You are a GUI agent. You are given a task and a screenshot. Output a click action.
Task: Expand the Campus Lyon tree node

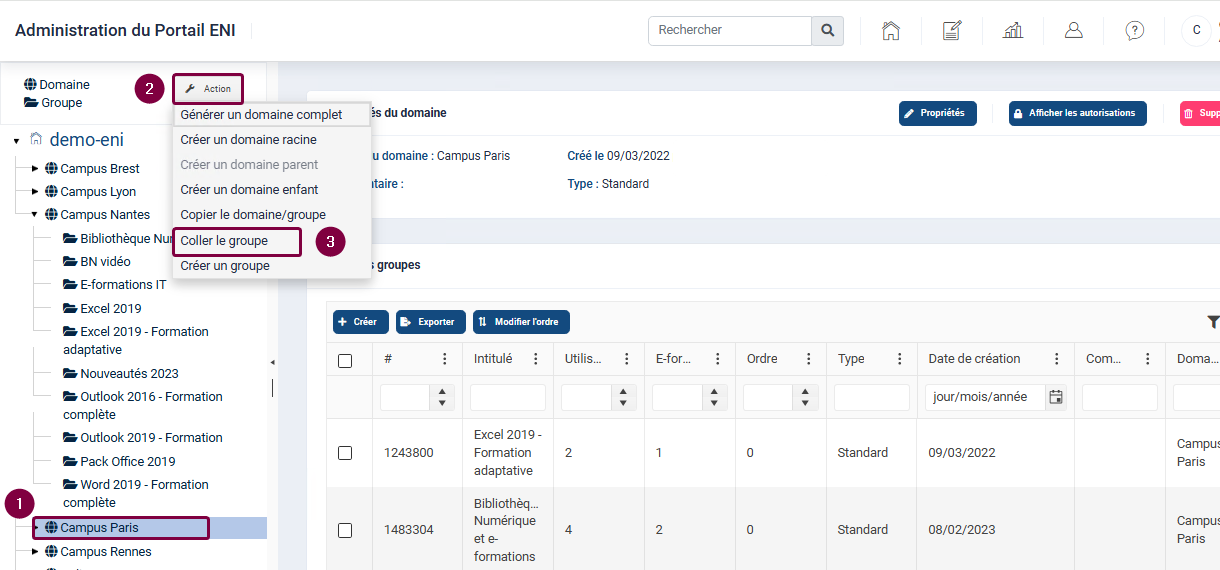[36, 191]
